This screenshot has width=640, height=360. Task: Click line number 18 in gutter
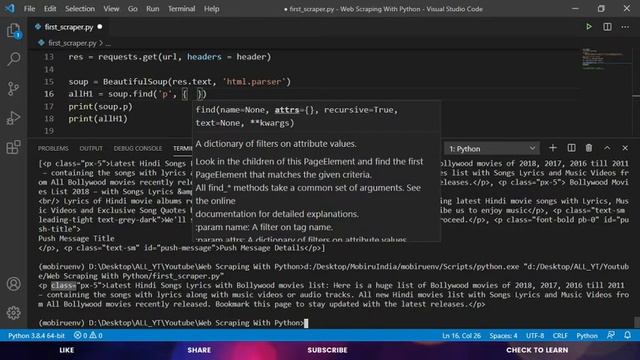coord(49,119)
